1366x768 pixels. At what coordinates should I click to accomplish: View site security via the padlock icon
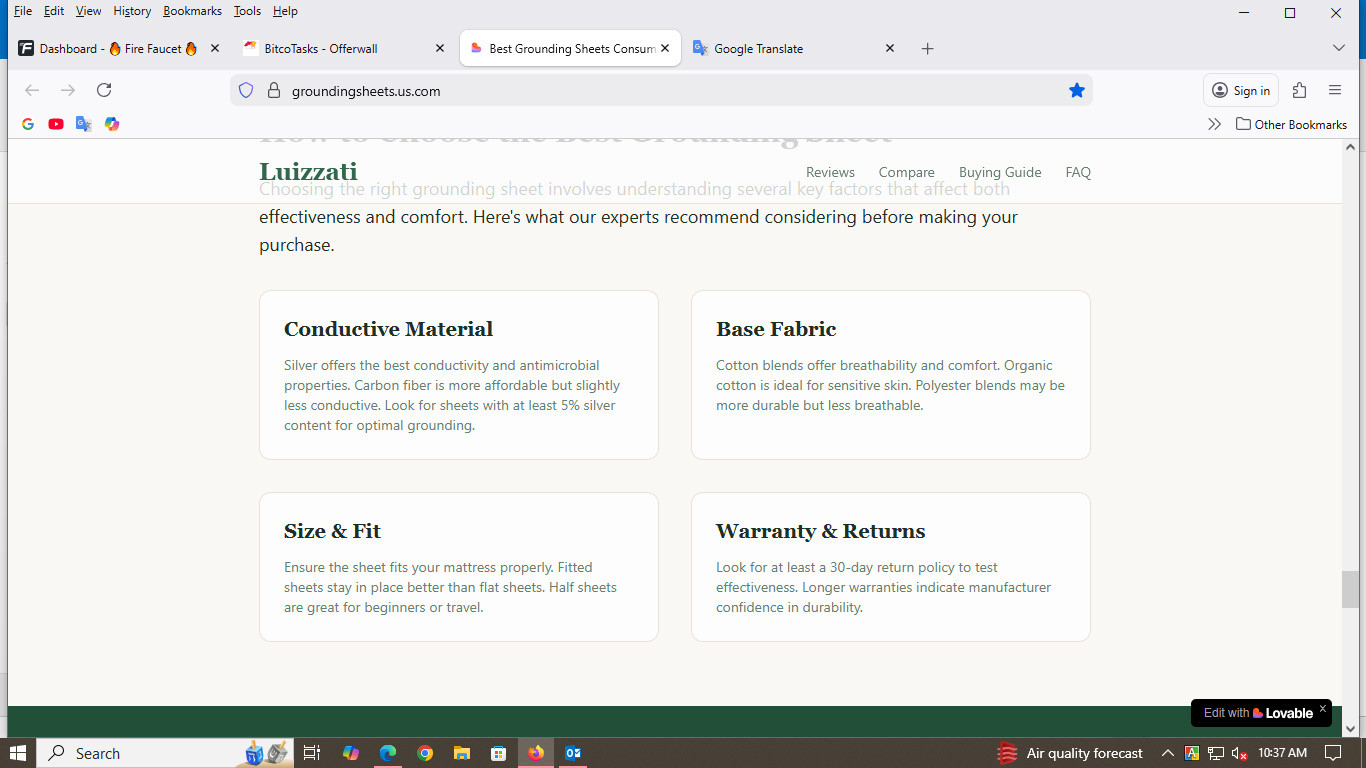click(273, 91)
